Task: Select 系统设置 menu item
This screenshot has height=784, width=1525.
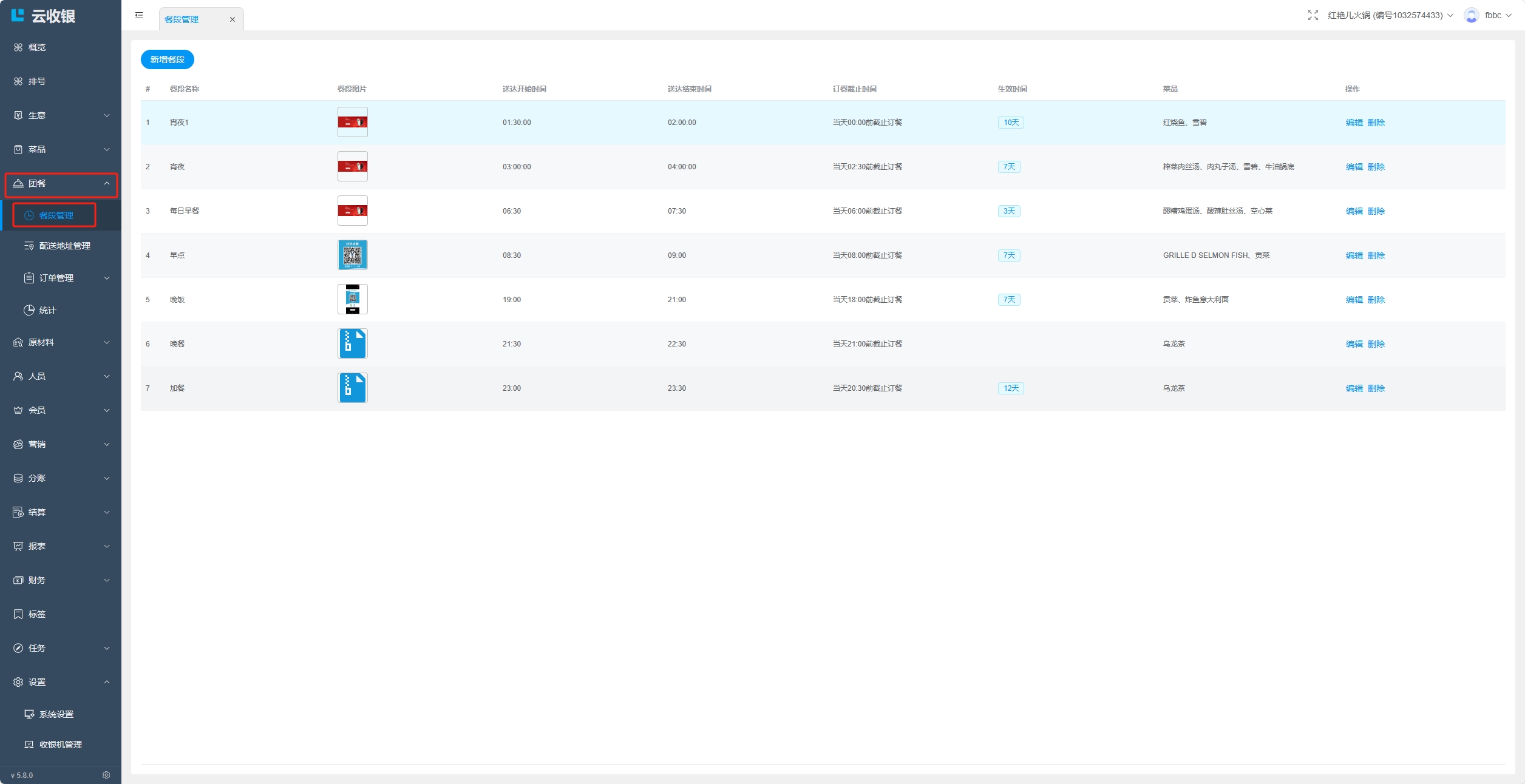Action: [x=56, y=714]
